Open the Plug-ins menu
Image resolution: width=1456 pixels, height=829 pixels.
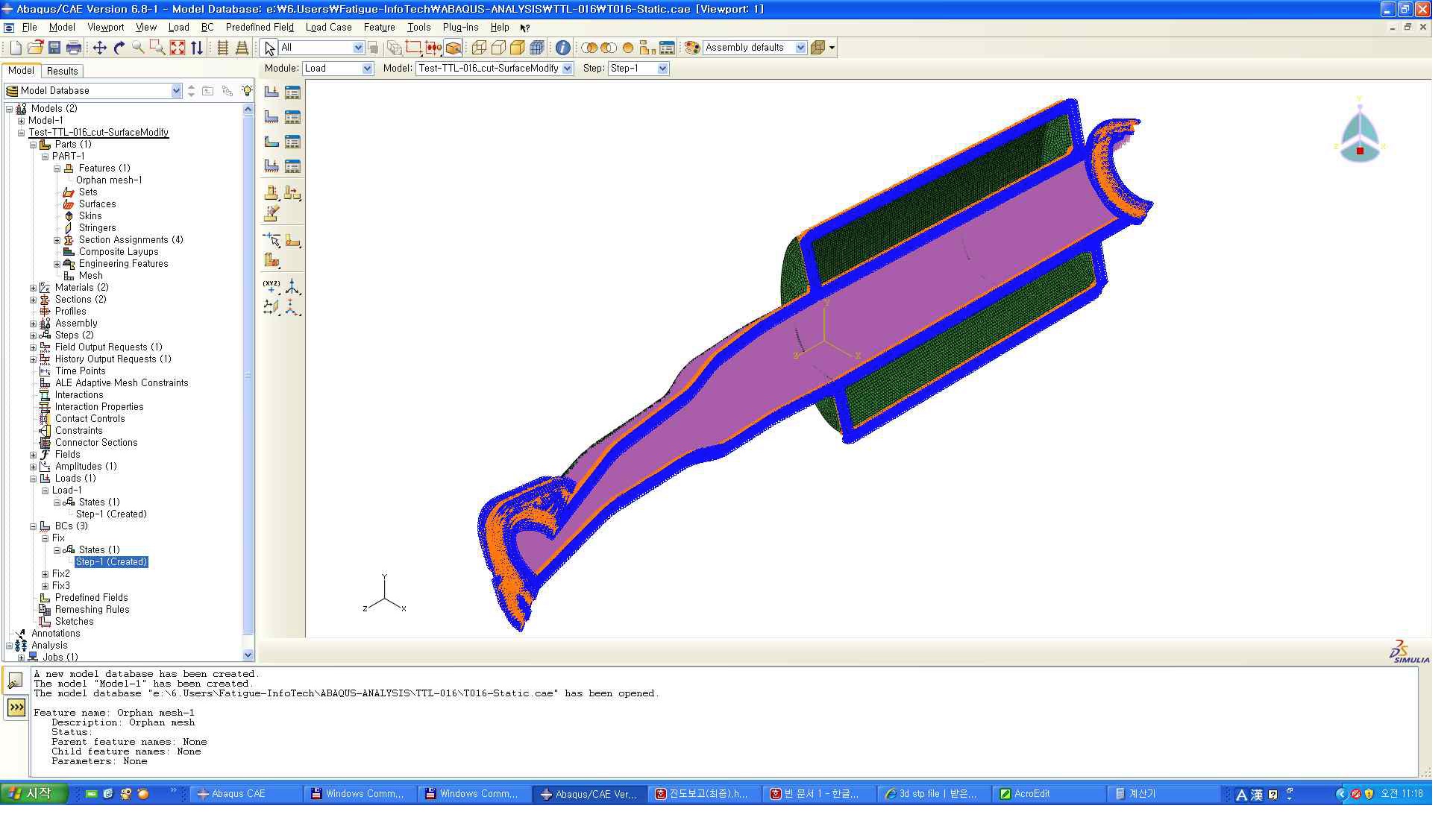click(x=460, y=28)
